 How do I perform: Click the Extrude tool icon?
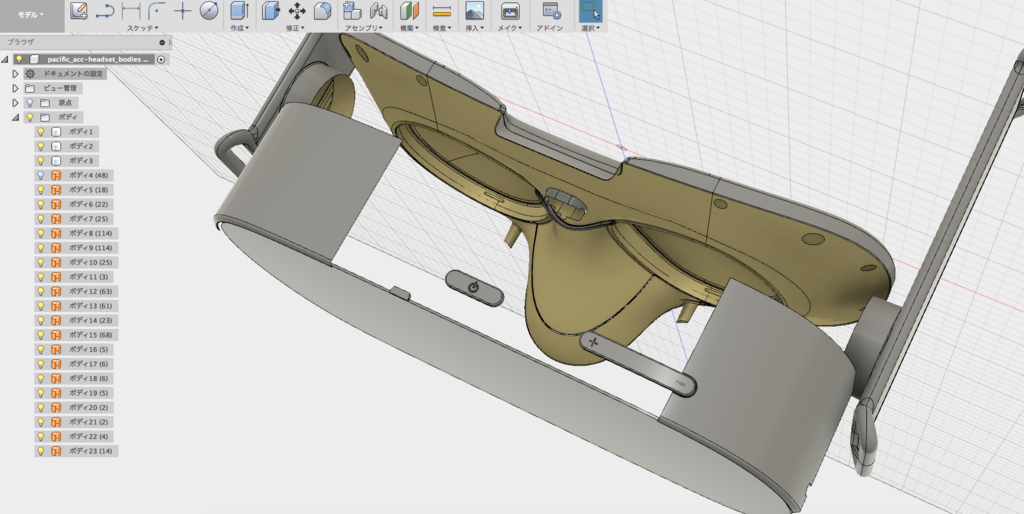point(239,10)
